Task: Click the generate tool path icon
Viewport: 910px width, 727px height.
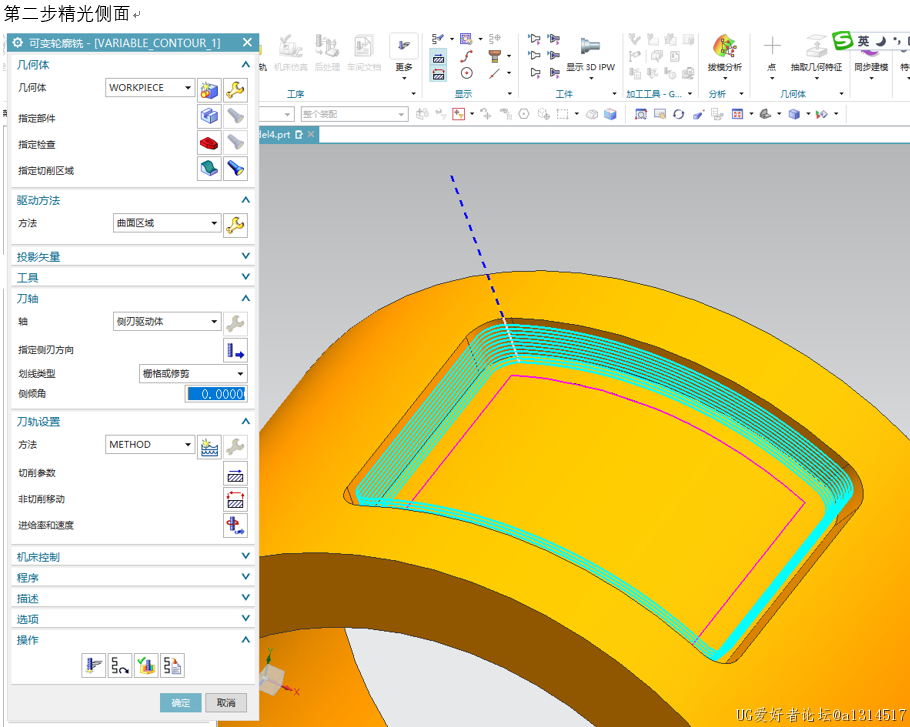Action: (93, 665)
